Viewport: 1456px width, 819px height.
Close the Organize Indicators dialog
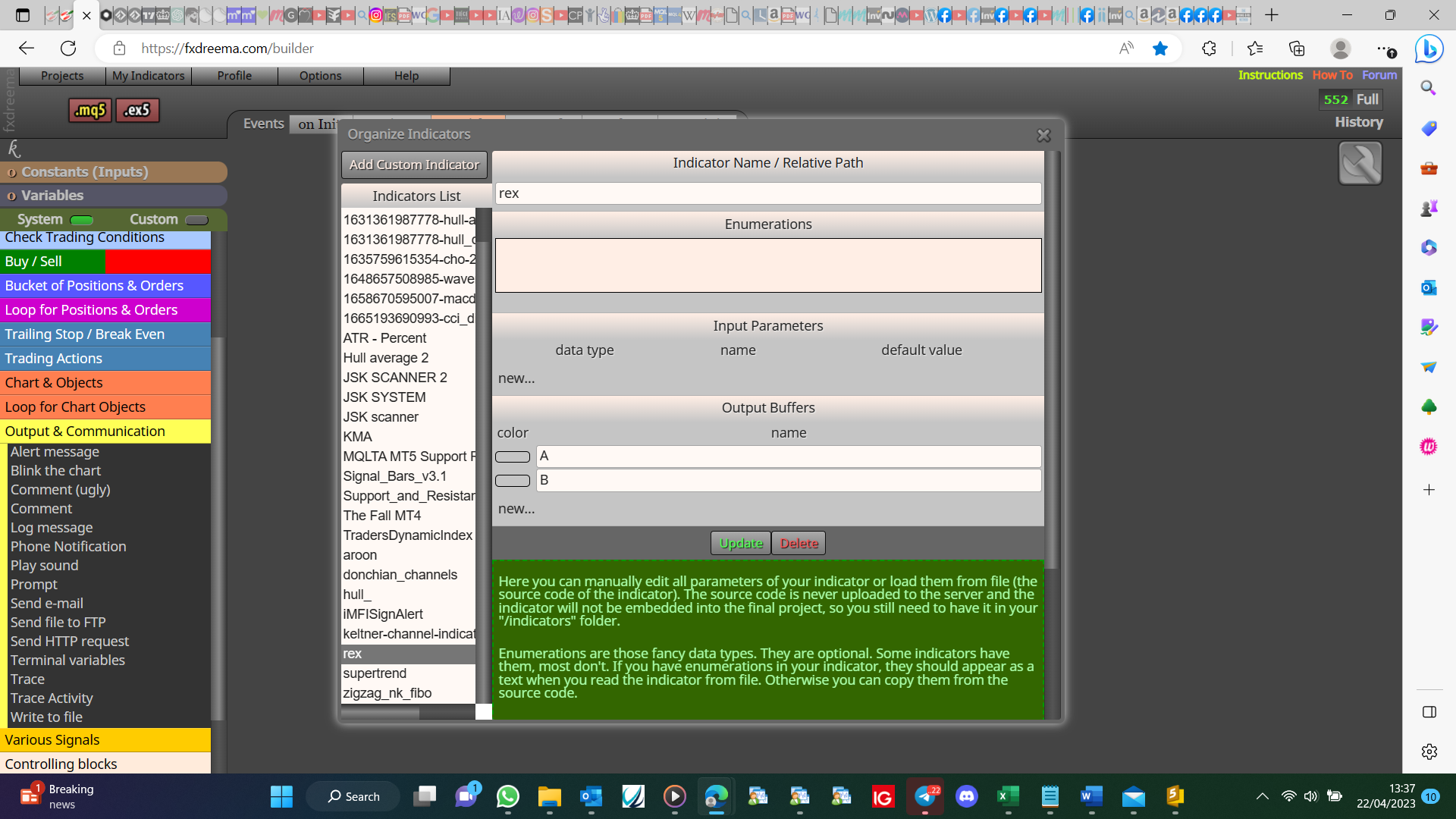(1043, 135)
